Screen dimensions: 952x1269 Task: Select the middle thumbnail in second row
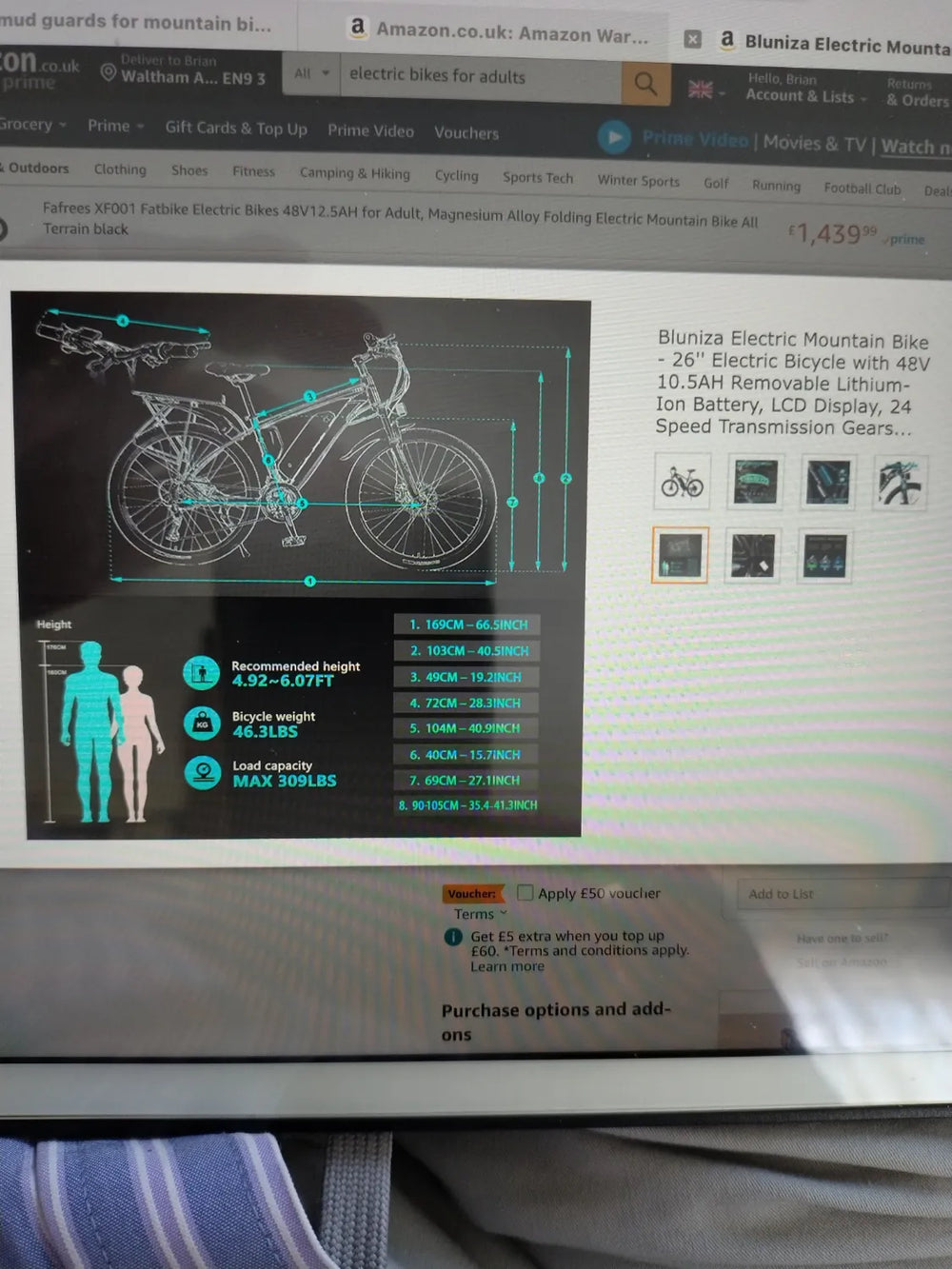pos(754,555)
